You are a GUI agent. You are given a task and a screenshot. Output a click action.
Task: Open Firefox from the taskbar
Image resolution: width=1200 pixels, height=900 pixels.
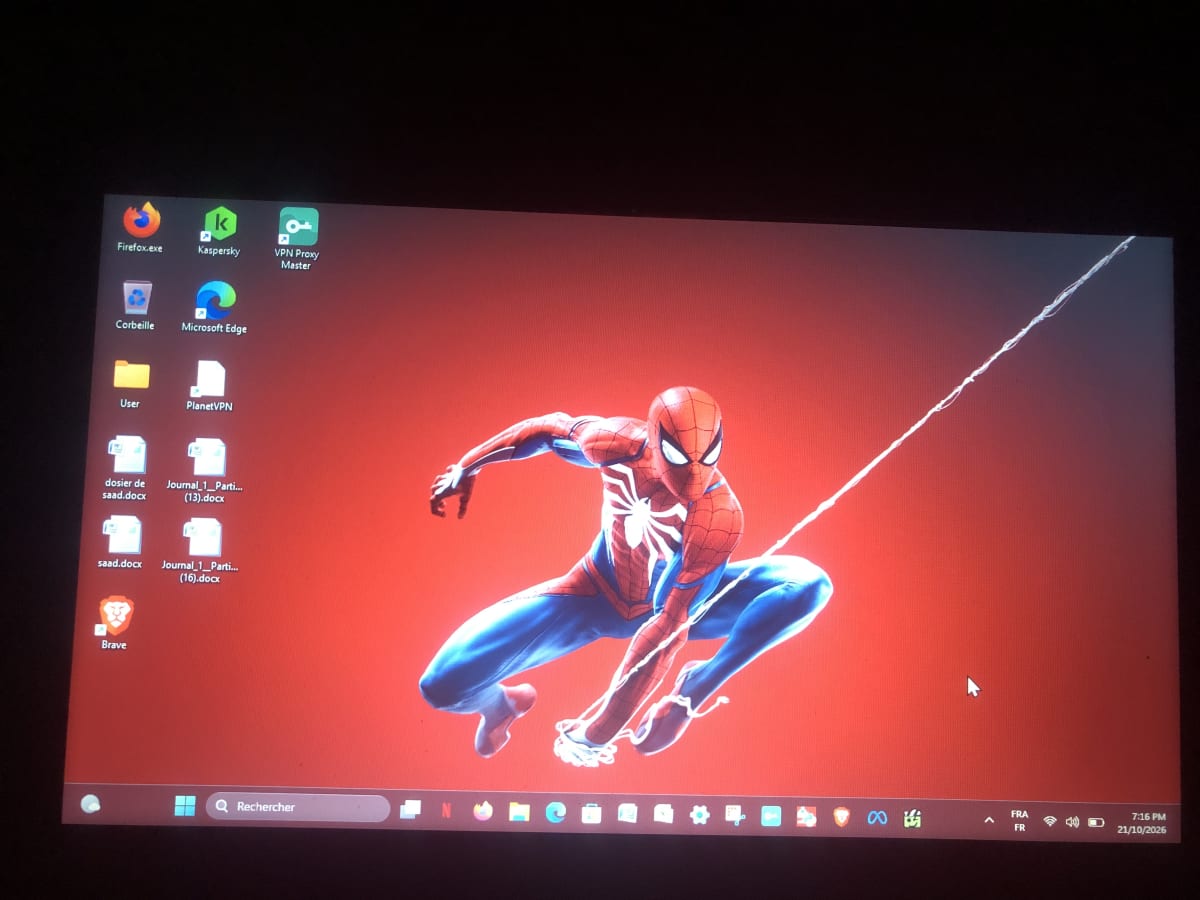(x=483, y=811)
